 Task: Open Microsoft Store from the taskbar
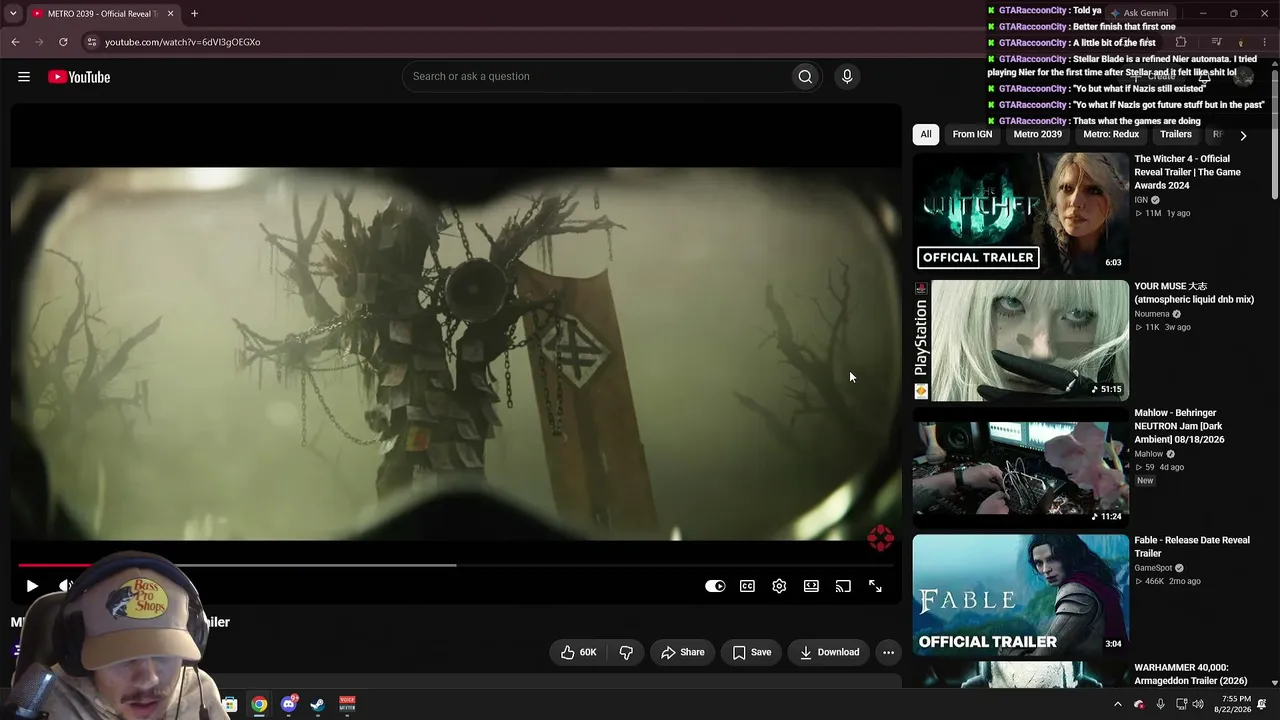(229, 705)
